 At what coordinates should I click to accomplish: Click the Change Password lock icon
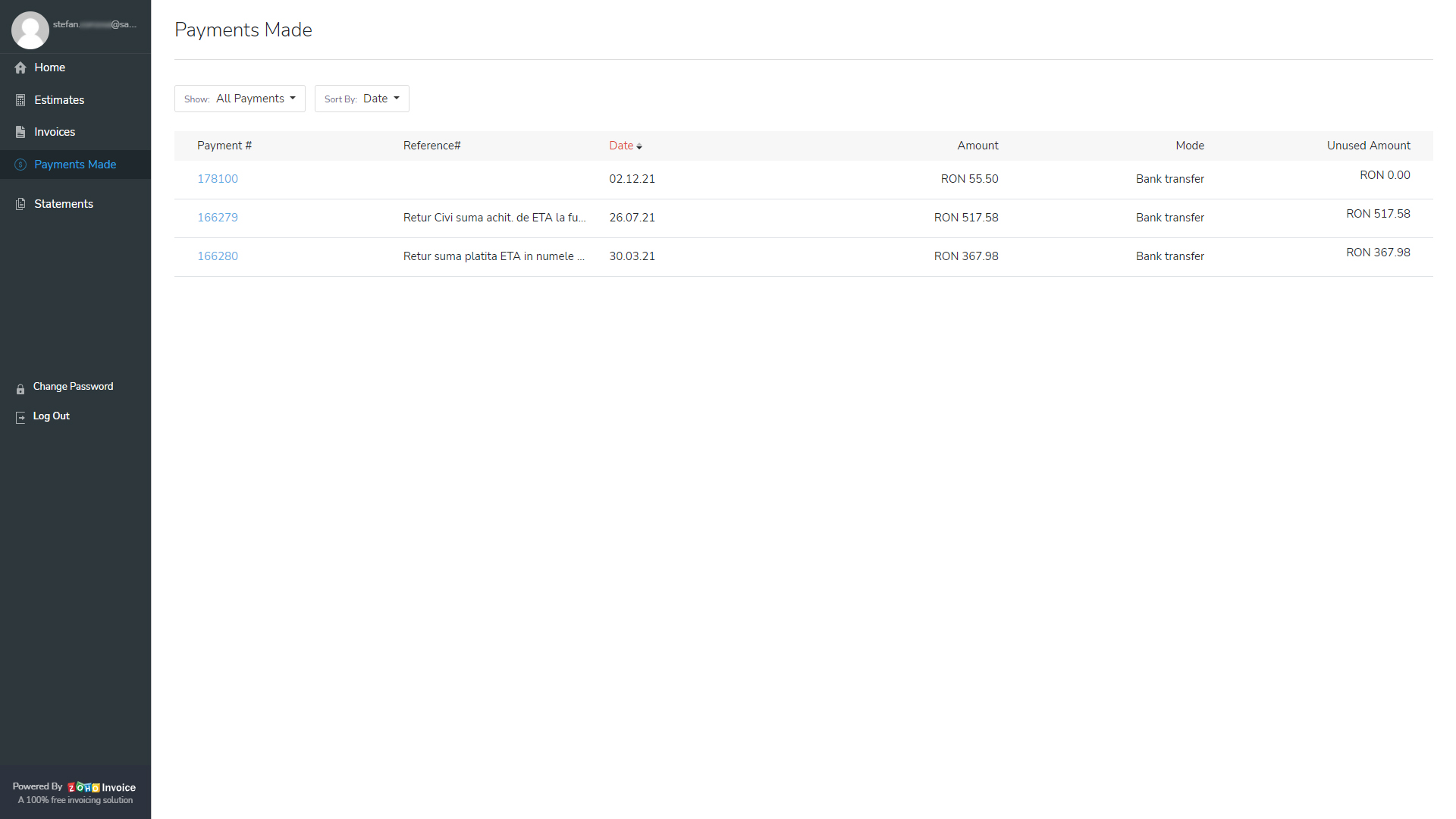(20, 388)
